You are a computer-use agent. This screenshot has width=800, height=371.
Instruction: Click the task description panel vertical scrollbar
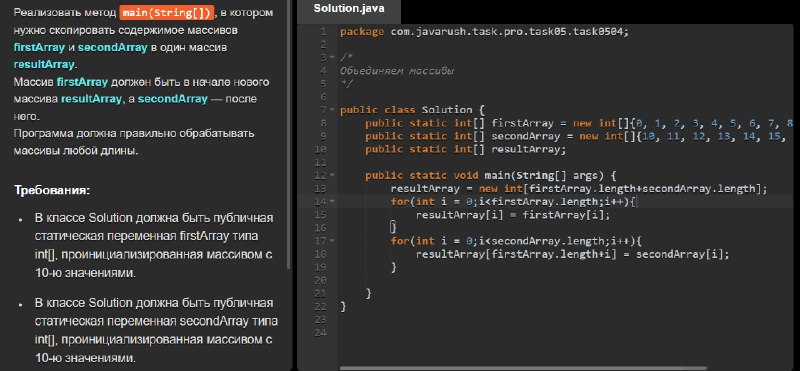click(289, 134)
